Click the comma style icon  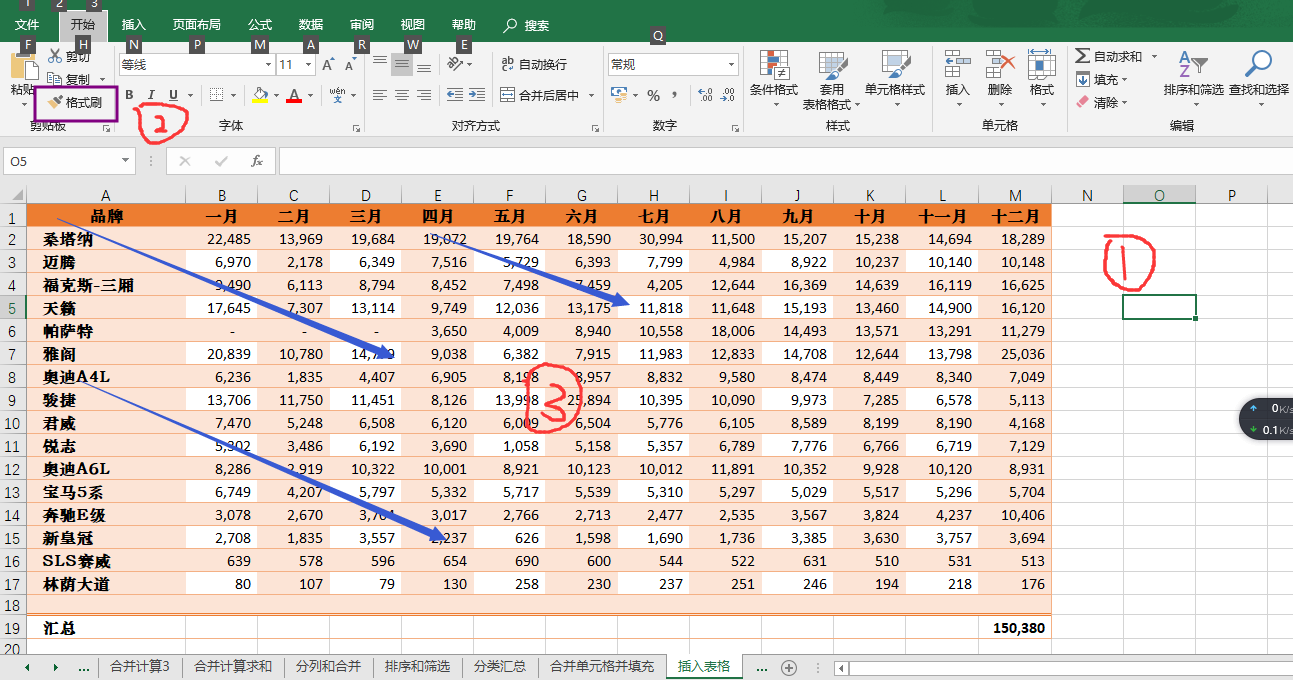(x=675, y=95)
